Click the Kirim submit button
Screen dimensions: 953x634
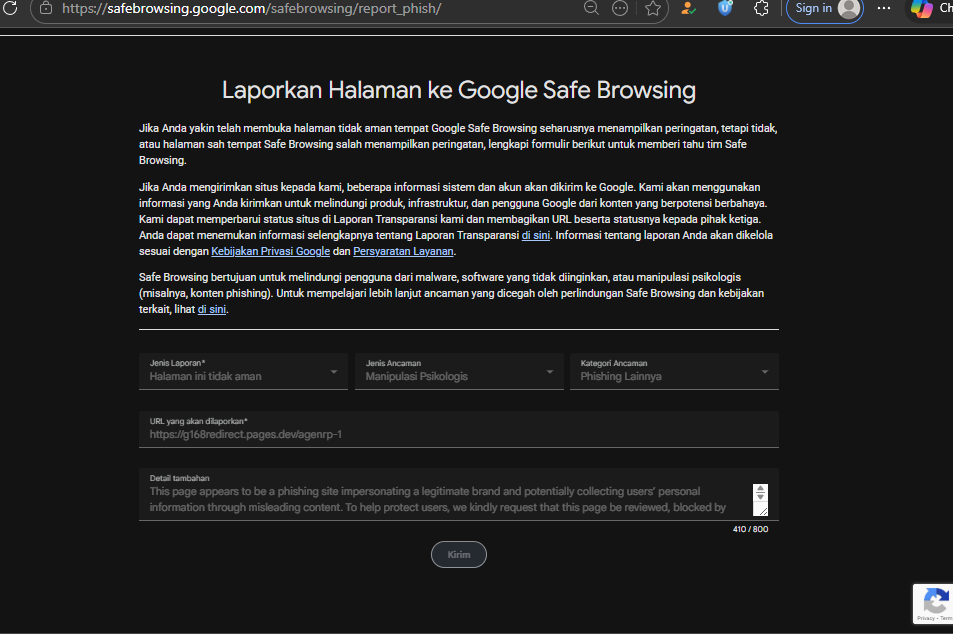click(x=459, y=554)
